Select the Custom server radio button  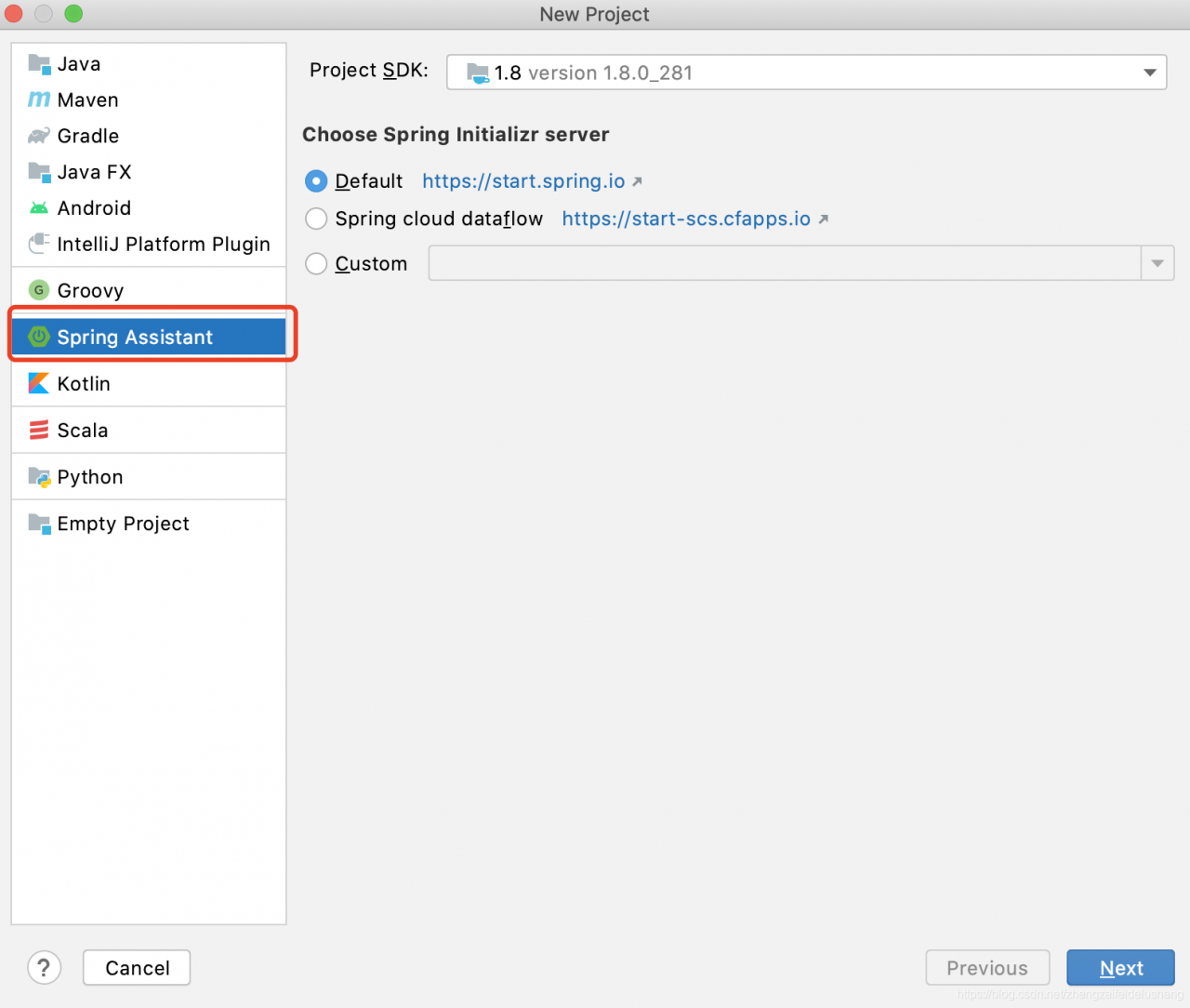click(316, 264)
